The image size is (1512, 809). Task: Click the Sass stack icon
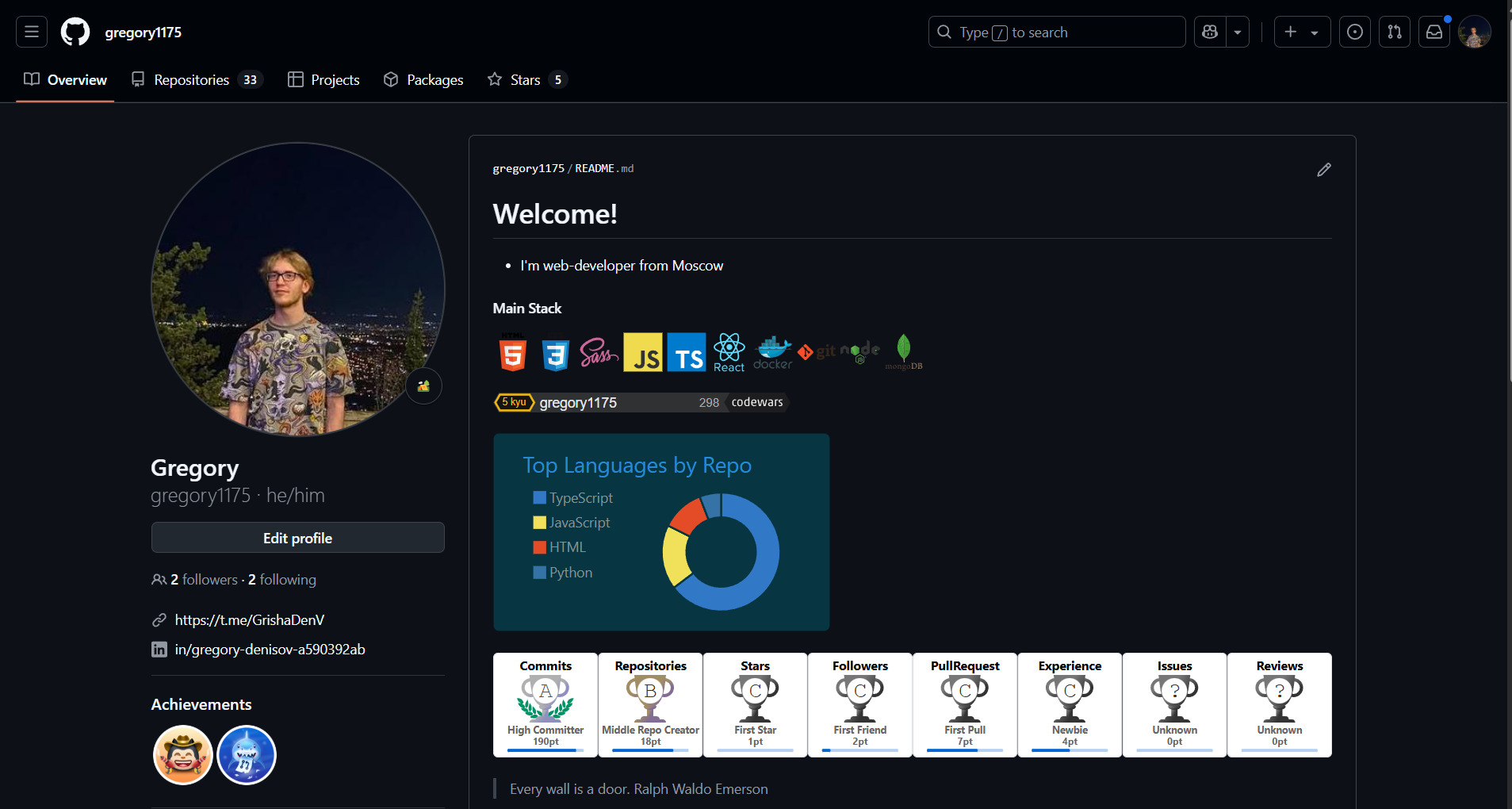[599, 353]
